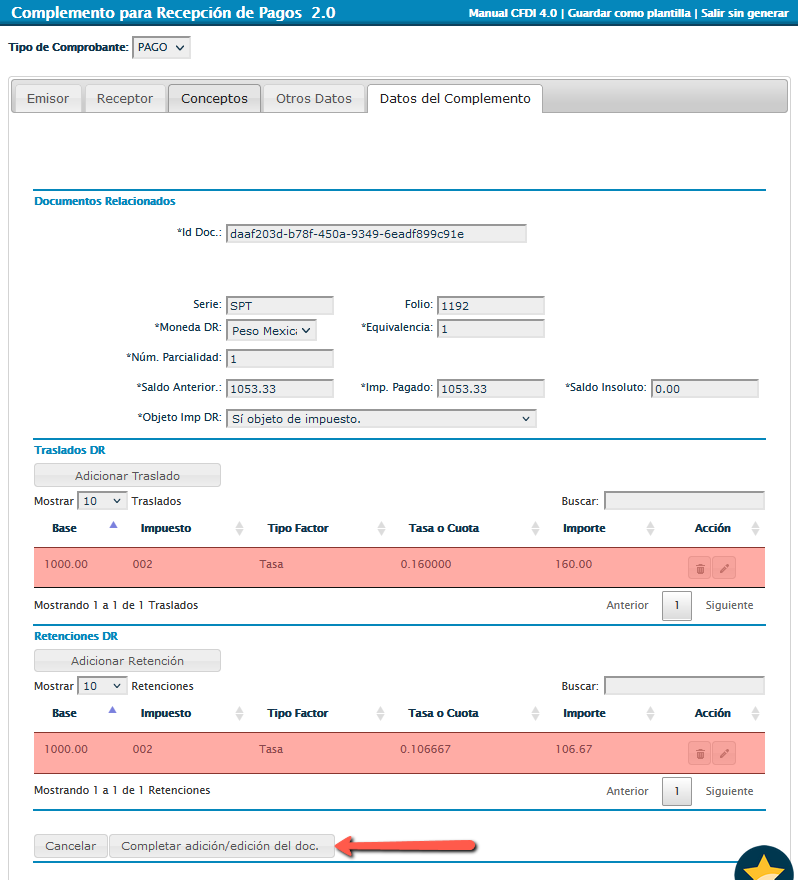This screenshot has width=798, height=880.
Task: Delete the Traslados row with trash icon
Action: click(700, 568)
